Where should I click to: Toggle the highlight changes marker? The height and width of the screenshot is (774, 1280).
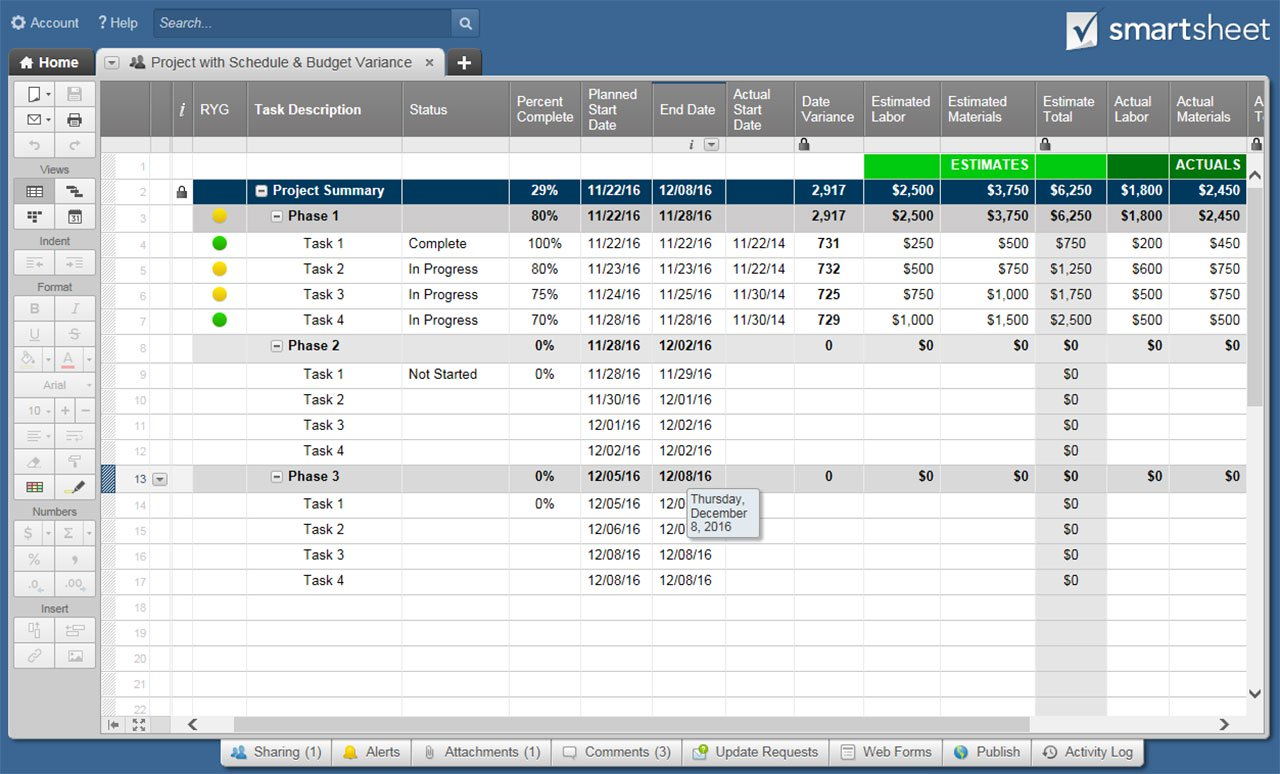pos(74,487)
